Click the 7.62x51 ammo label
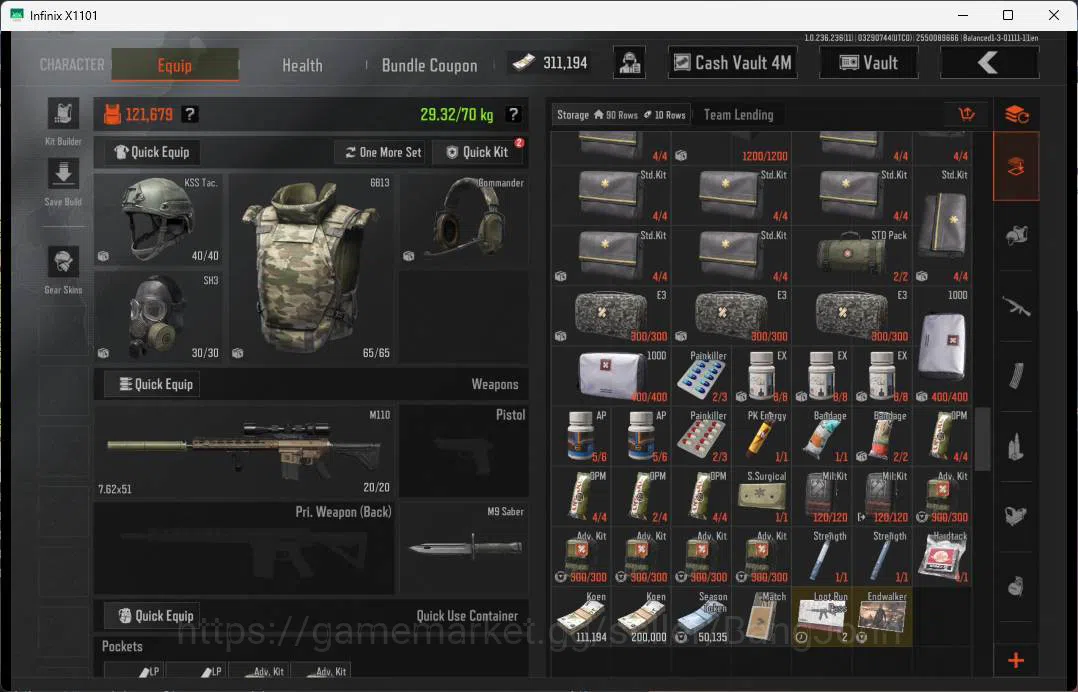 click(115, 489)
